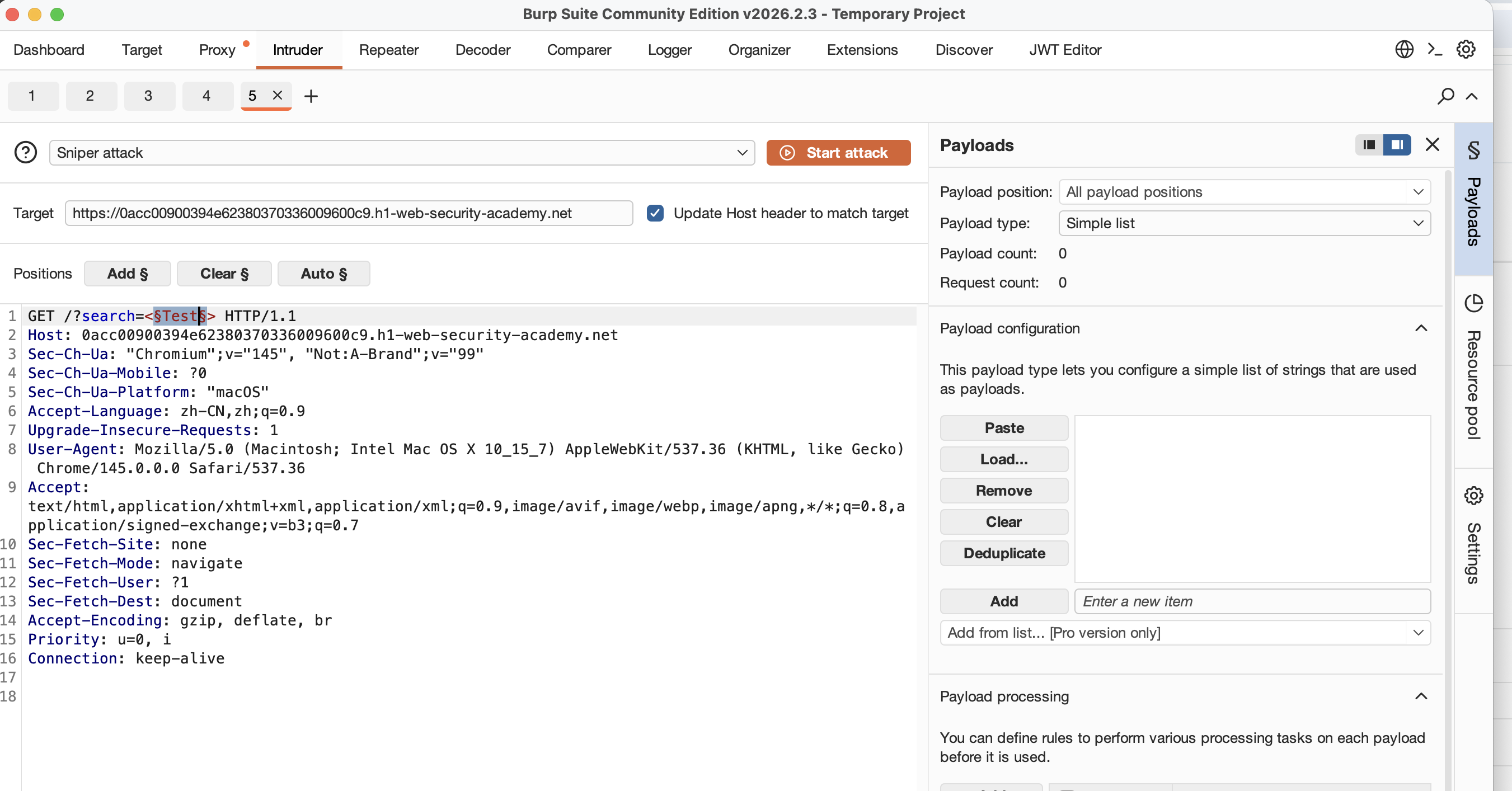Open Burp settings gear icon at top right
The image size is (1512, 791).
tap(1466, 49)
